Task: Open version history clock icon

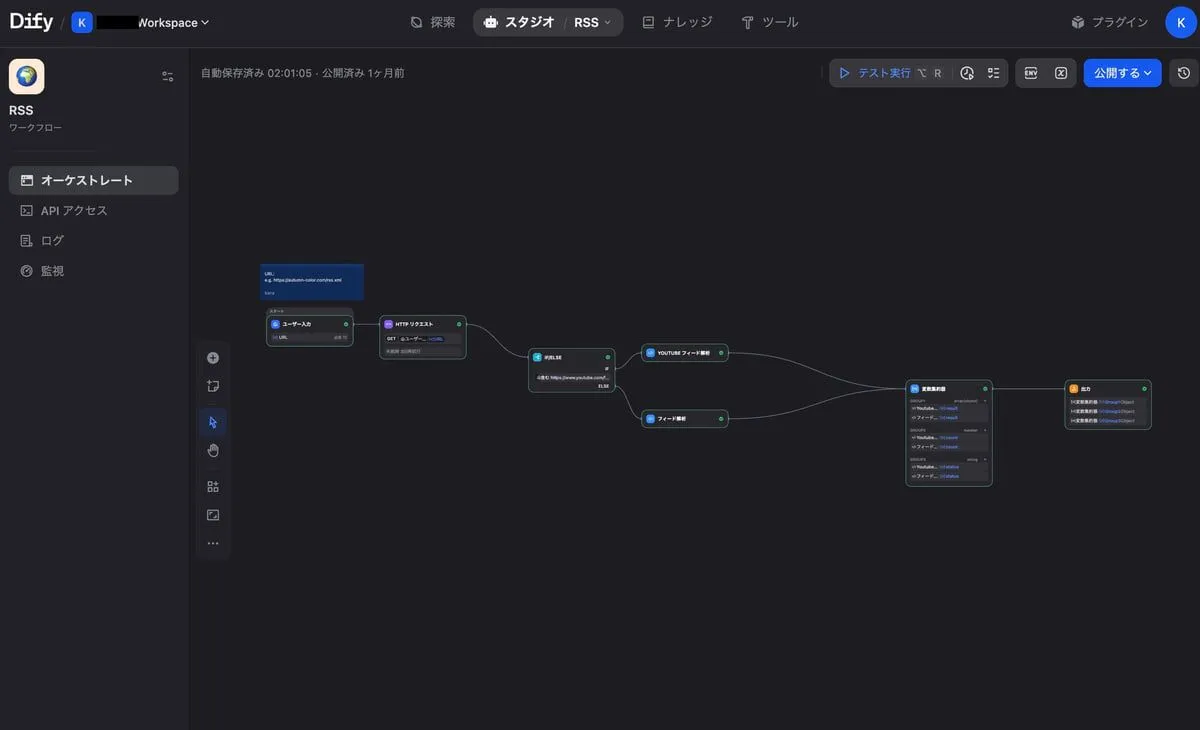Action: (x=1184, y=73)
